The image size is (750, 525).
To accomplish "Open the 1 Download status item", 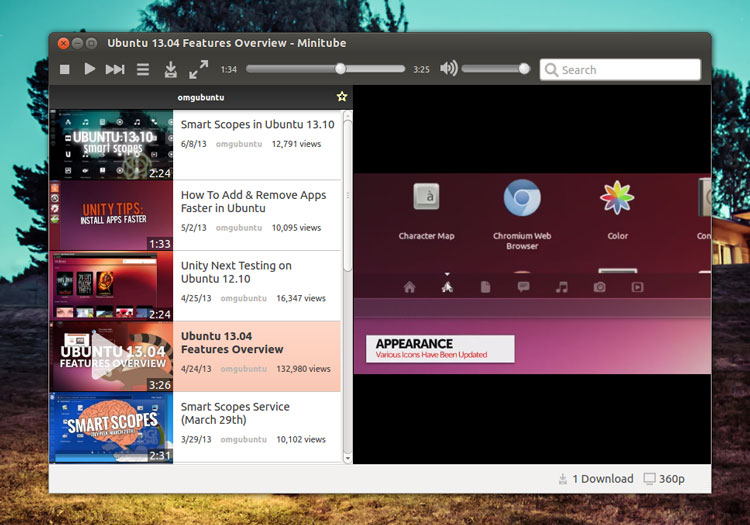I will (x=596, y=479).
